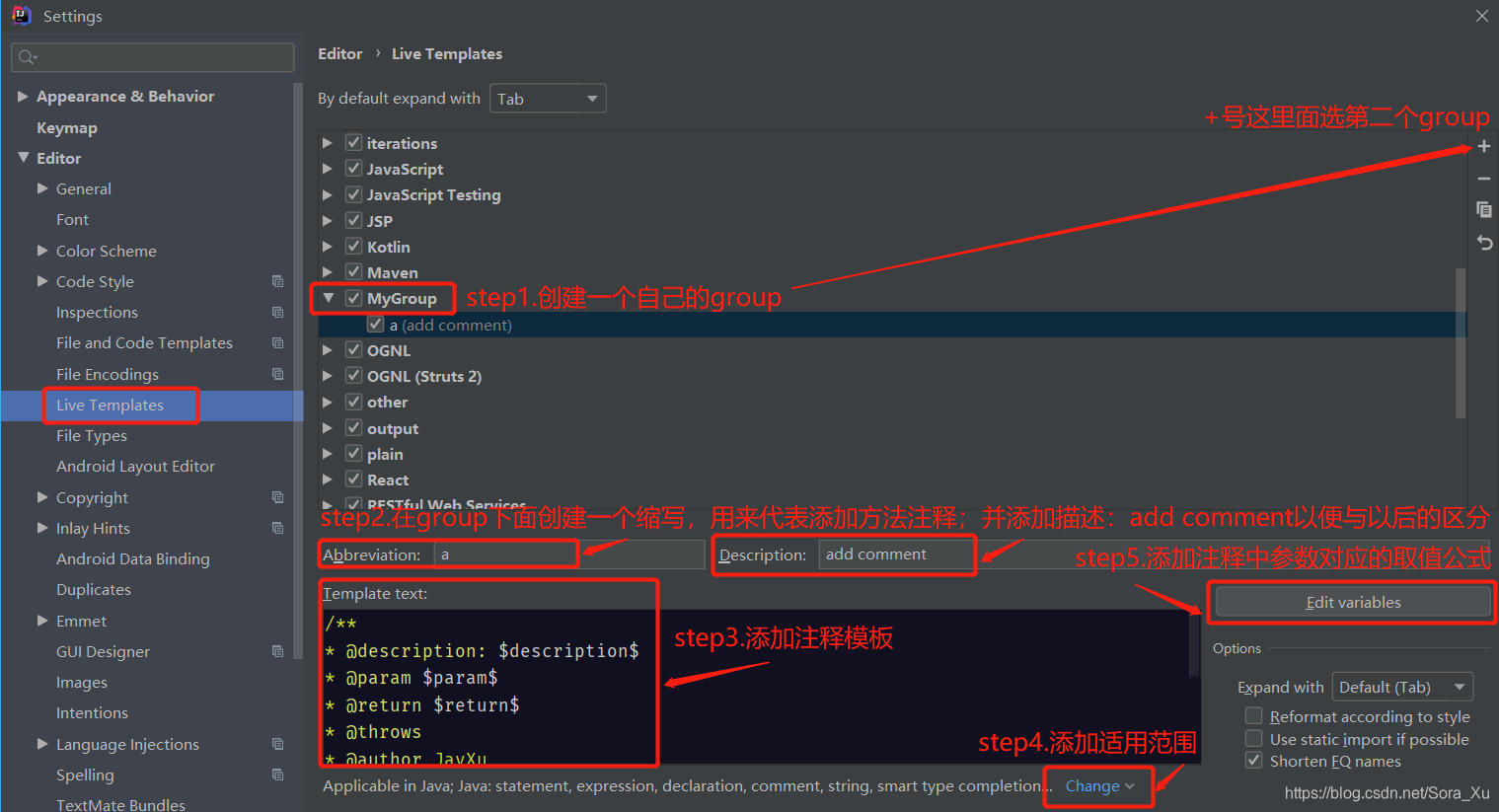Toggle the Kotlin group checkbox

coord(353,246)
